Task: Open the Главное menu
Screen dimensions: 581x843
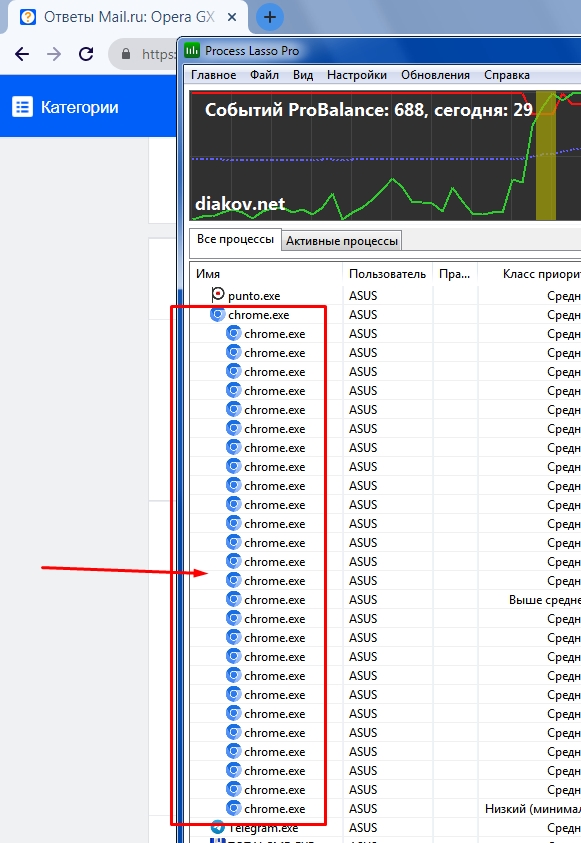Action: coord(213,75)
